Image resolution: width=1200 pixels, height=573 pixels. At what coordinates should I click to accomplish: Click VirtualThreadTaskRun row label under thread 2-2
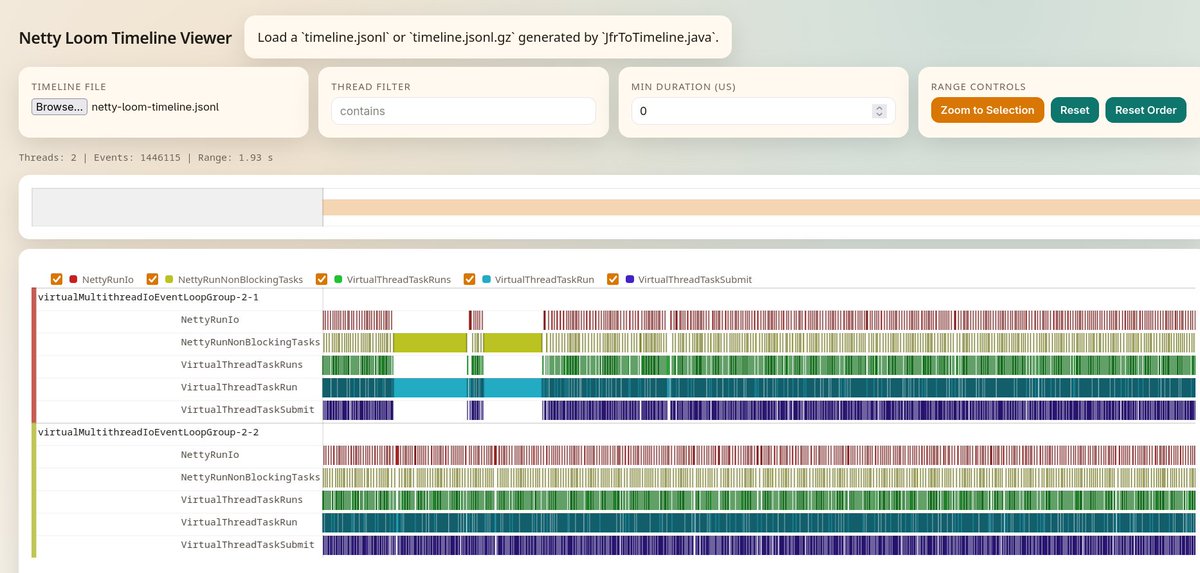(238, 522)
